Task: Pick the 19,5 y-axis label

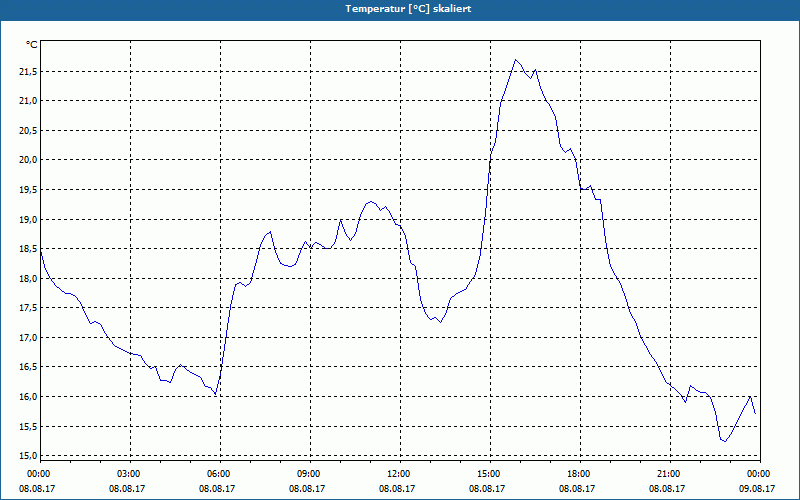Action: (28, 190)
